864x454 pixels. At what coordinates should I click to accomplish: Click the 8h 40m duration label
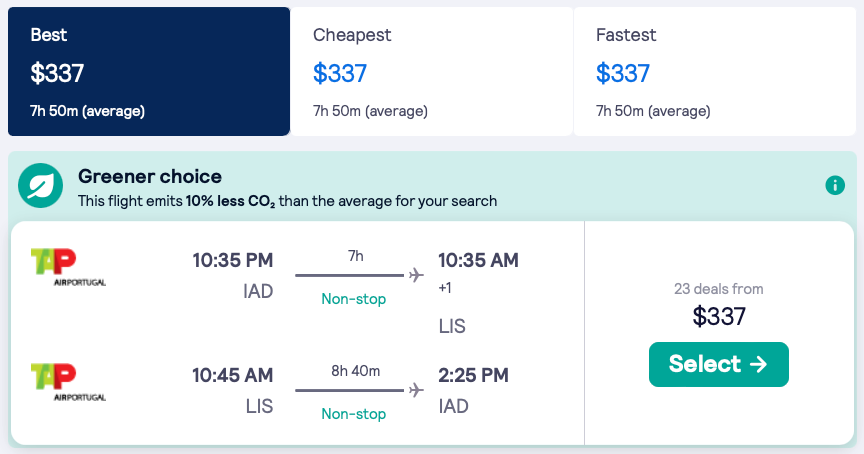[355, 370]
